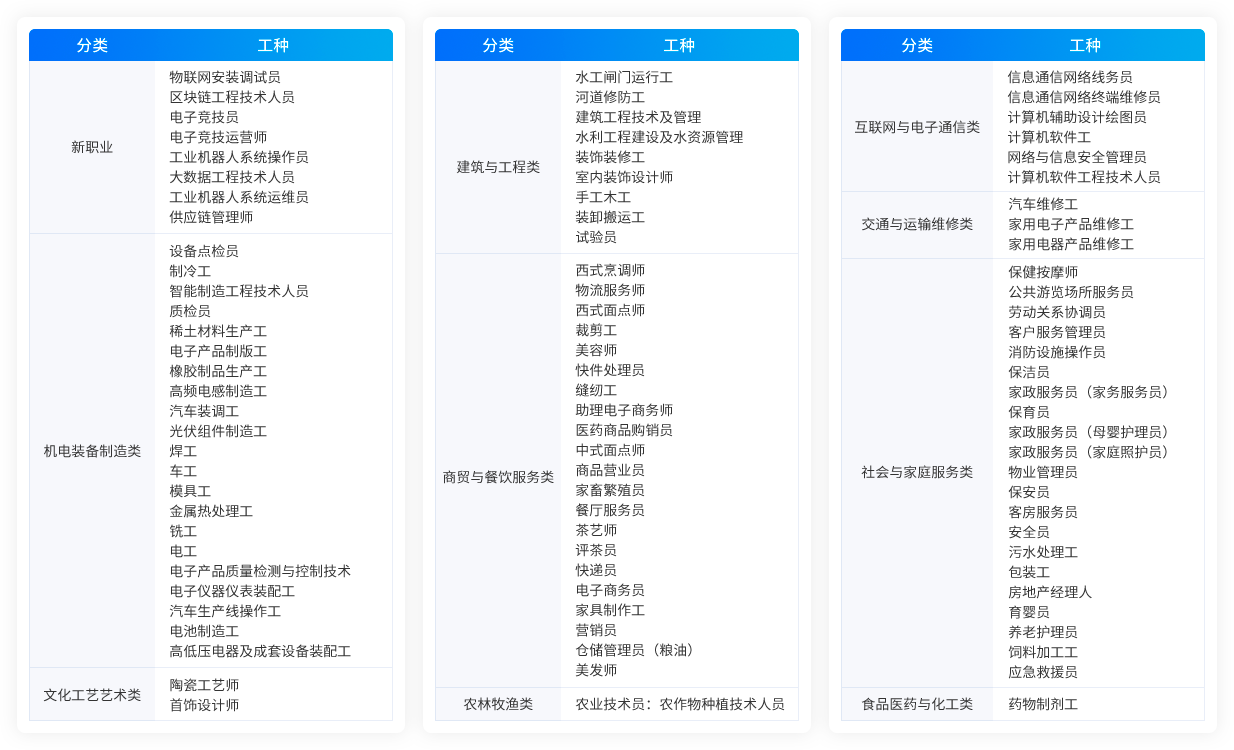Viewport: 1234px width, 750px height.
Task: Click 稀土材料生产工 job type
Action: 218,331
